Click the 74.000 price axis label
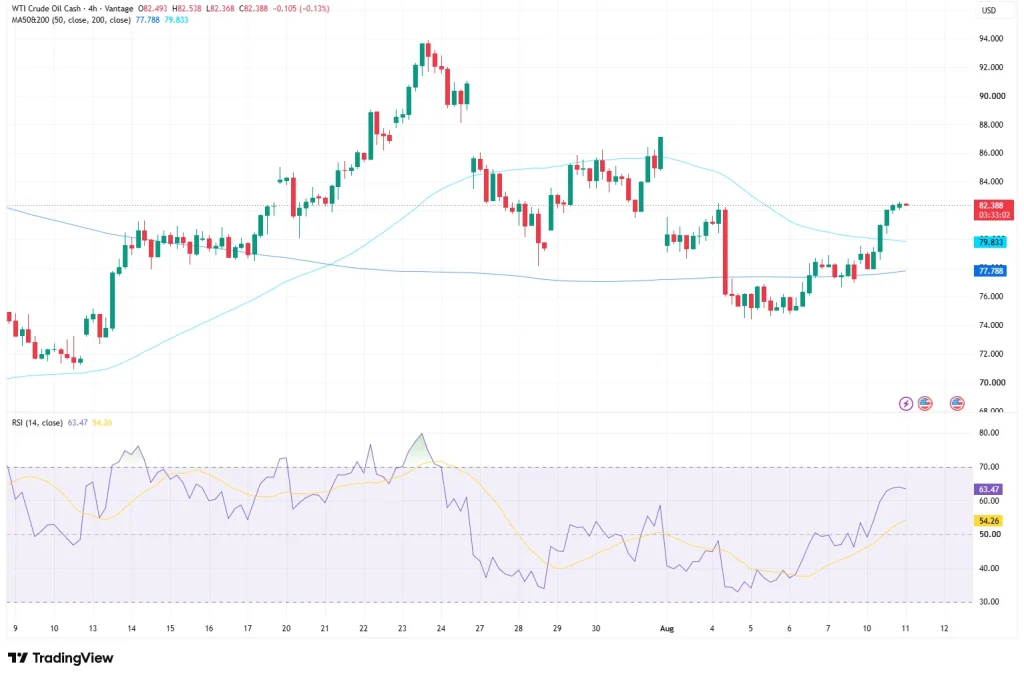Viewport: 1024px width, 678px height. 991,325
